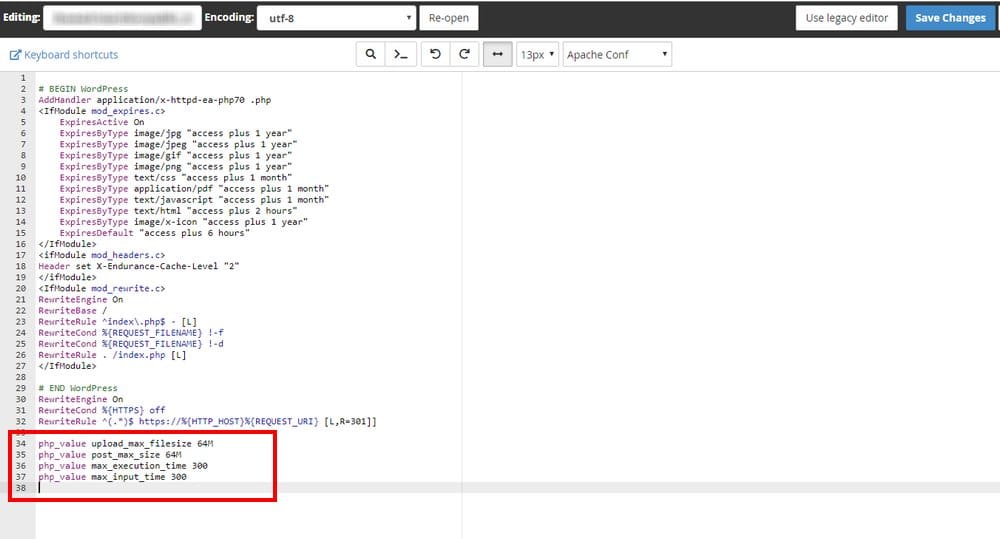Image resolution: width=1000 pixels, height=539 pixels.
Task: Click the AddHandler line 3
Action: coord(154,100)
